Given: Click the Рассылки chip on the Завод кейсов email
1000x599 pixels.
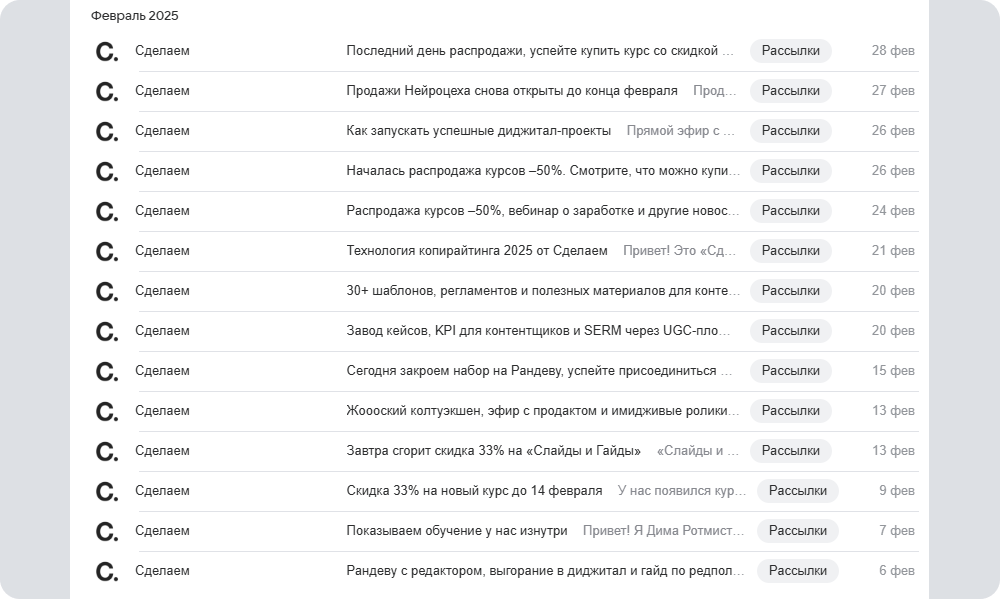Looking at the screenshot, I should [x=793, y=331].
